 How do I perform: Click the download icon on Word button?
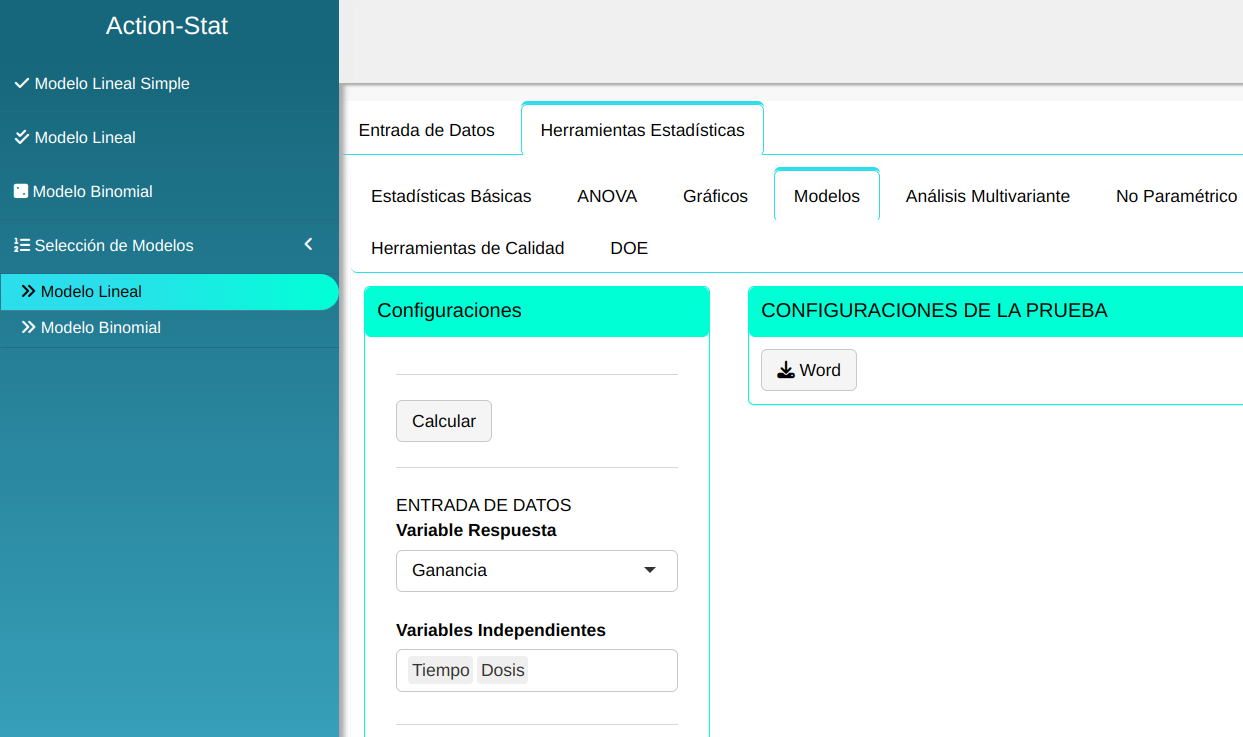786,370
